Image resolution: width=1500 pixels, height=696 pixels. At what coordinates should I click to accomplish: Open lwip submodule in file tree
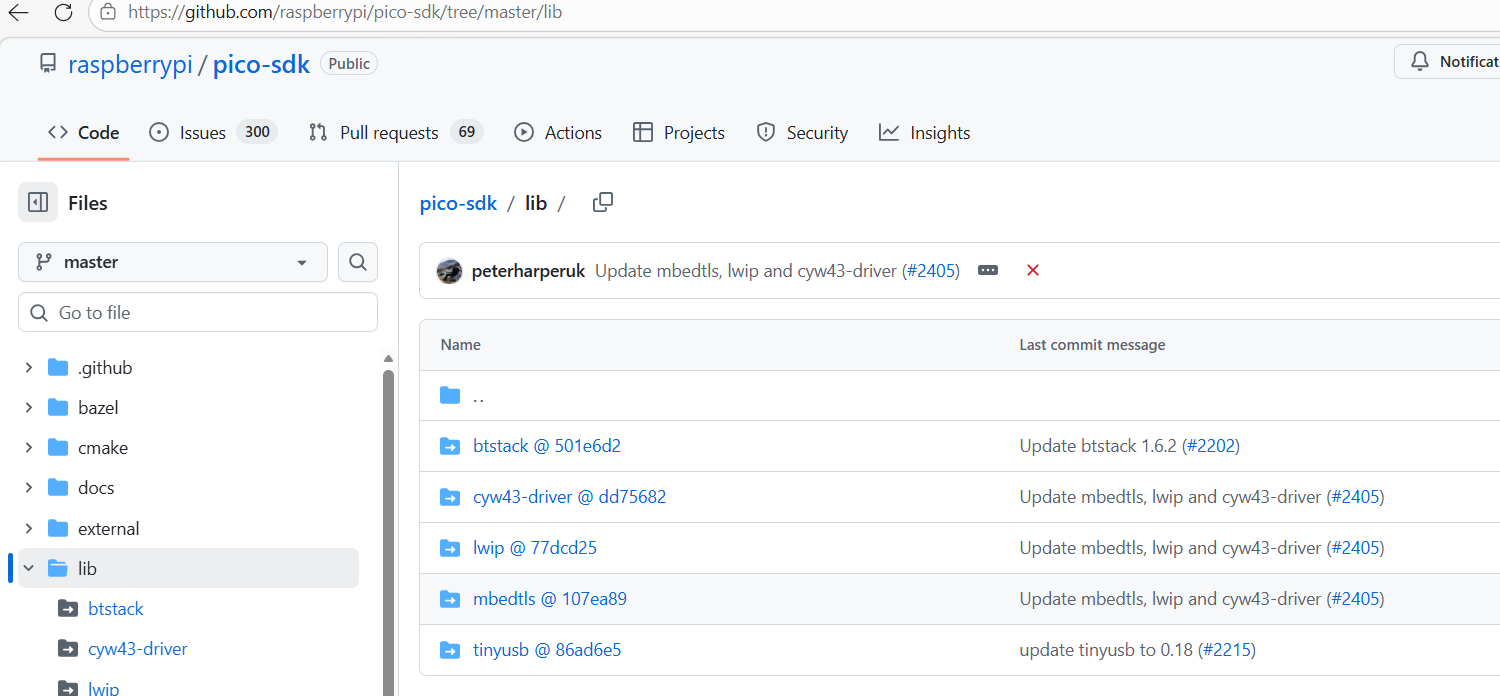pyautogui.click(x=104, y=688)
